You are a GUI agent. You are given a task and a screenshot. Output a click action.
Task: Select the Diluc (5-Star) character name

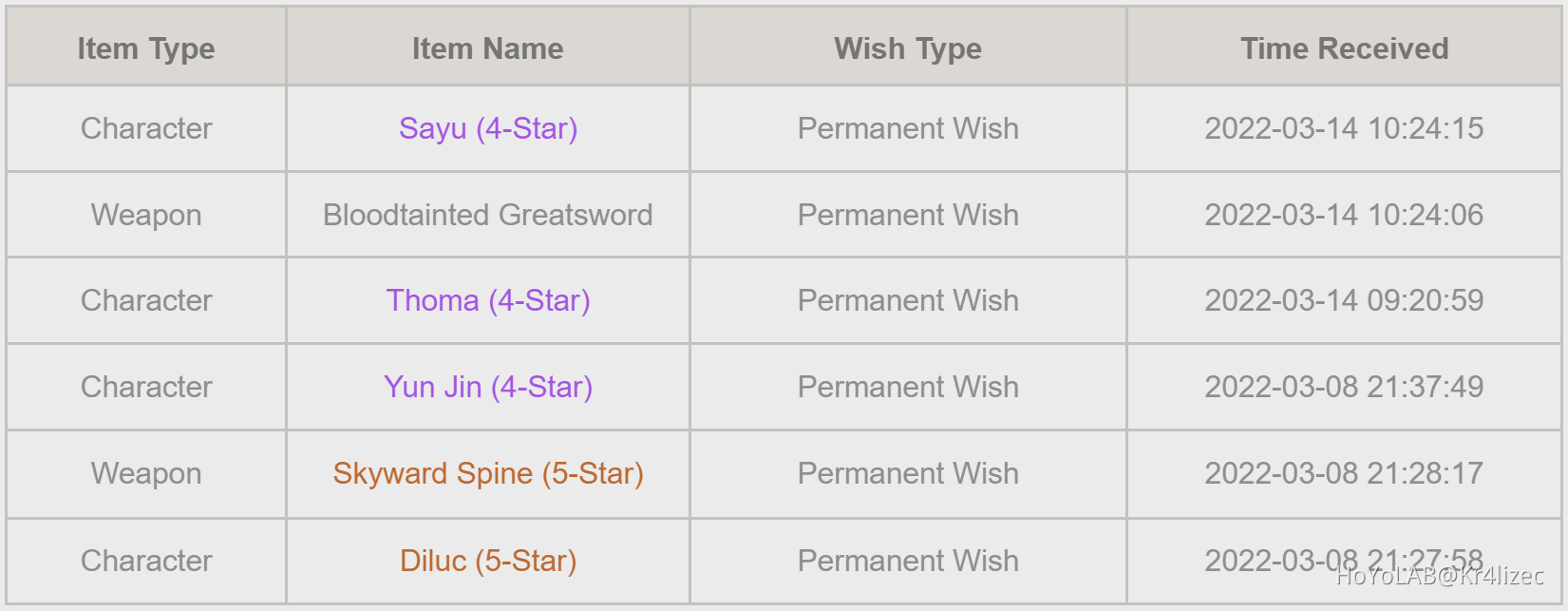(488, 561)
